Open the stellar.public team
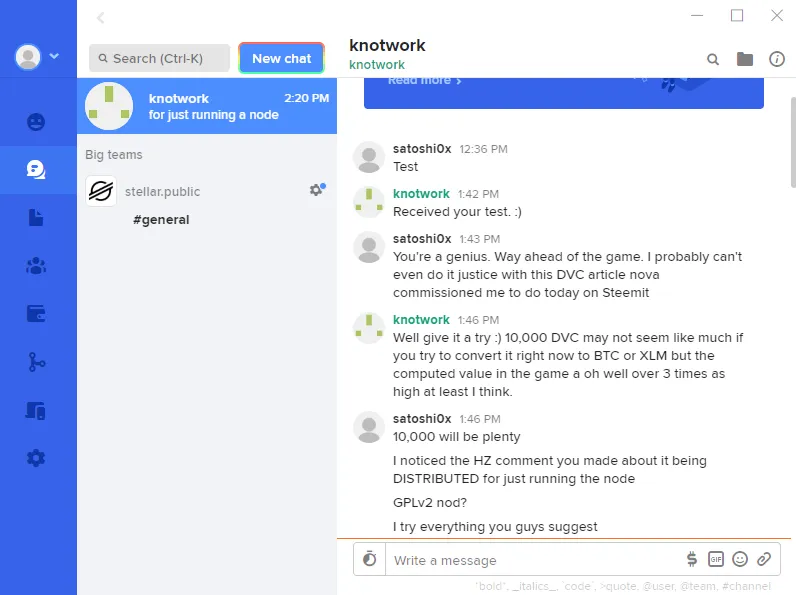796x595 pixels. tap(162, 191)
